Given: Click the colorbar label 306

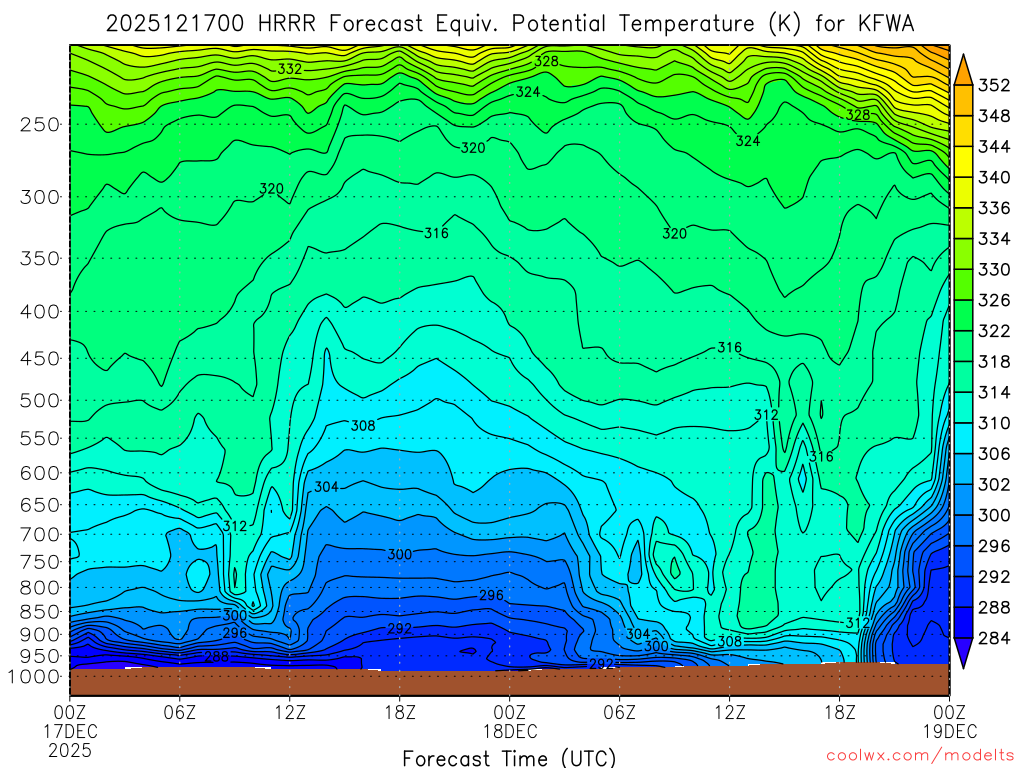Looking at the screenshot, I should [994, 453].
